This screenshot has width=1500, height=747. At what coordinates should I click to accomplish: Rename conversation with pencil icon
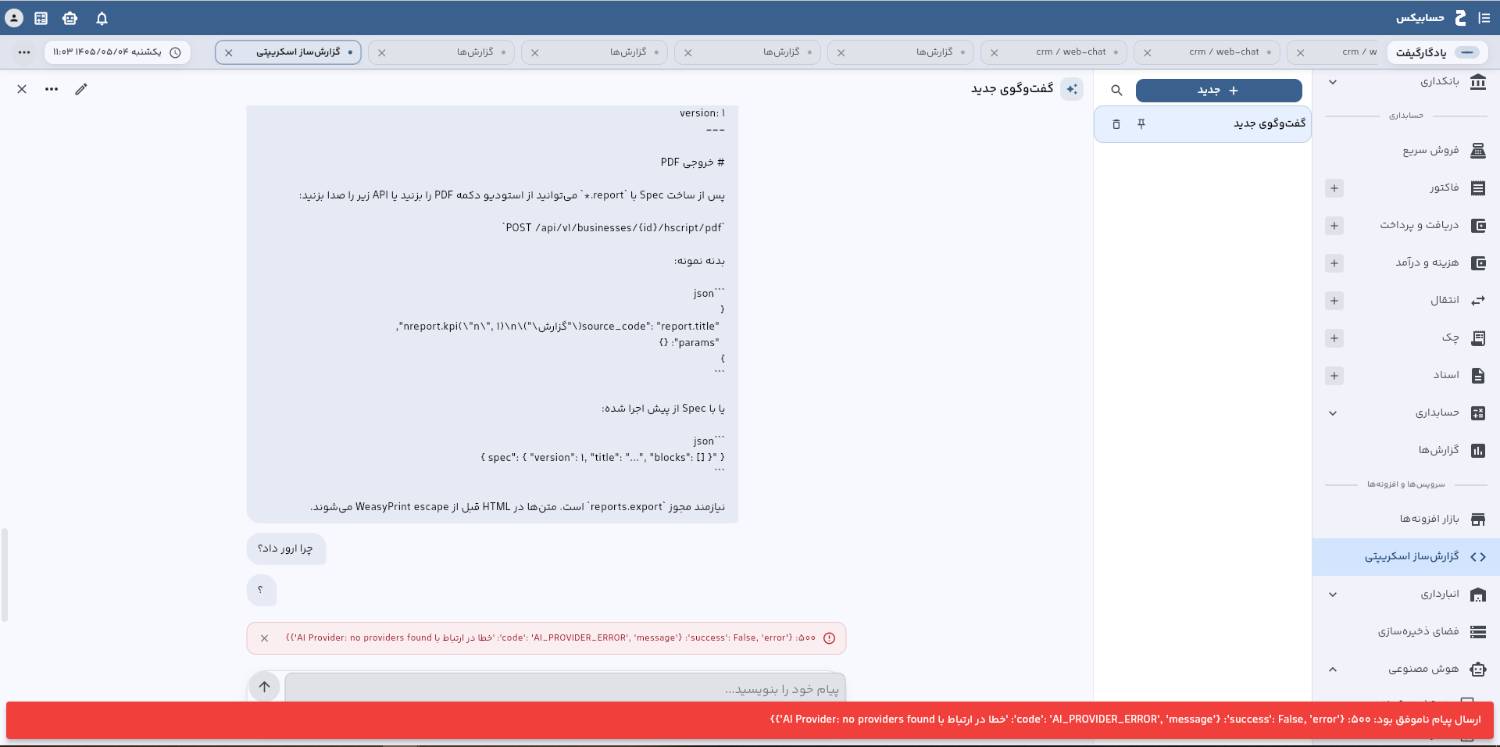coord(81,89)
